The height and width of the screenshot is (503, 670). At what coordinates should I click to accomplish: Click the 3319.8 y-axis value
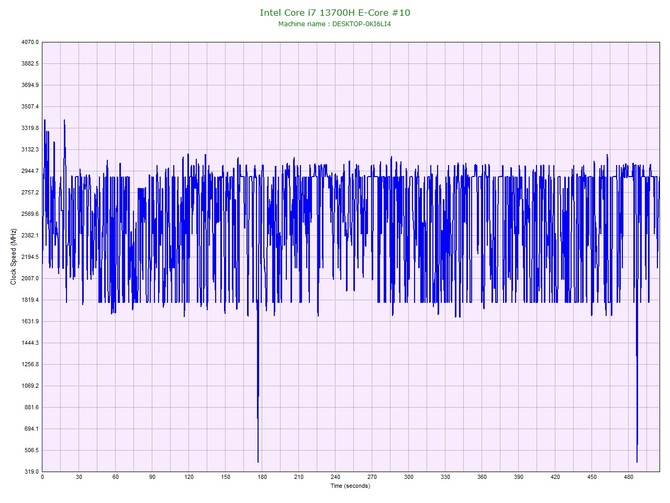click(30, 128)
